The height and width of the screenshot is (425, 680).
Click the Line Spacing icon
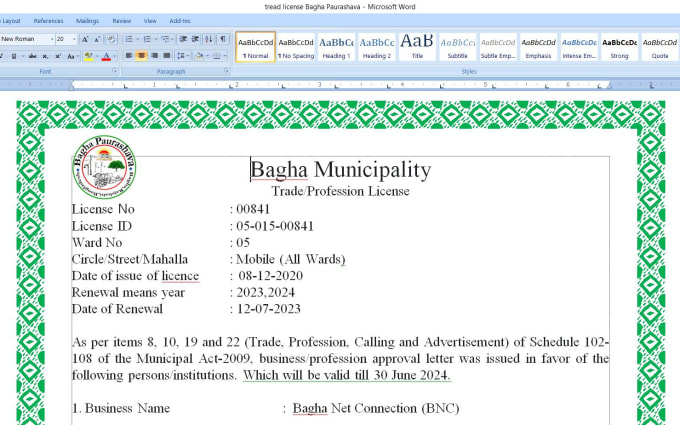(x=181, y=56)
